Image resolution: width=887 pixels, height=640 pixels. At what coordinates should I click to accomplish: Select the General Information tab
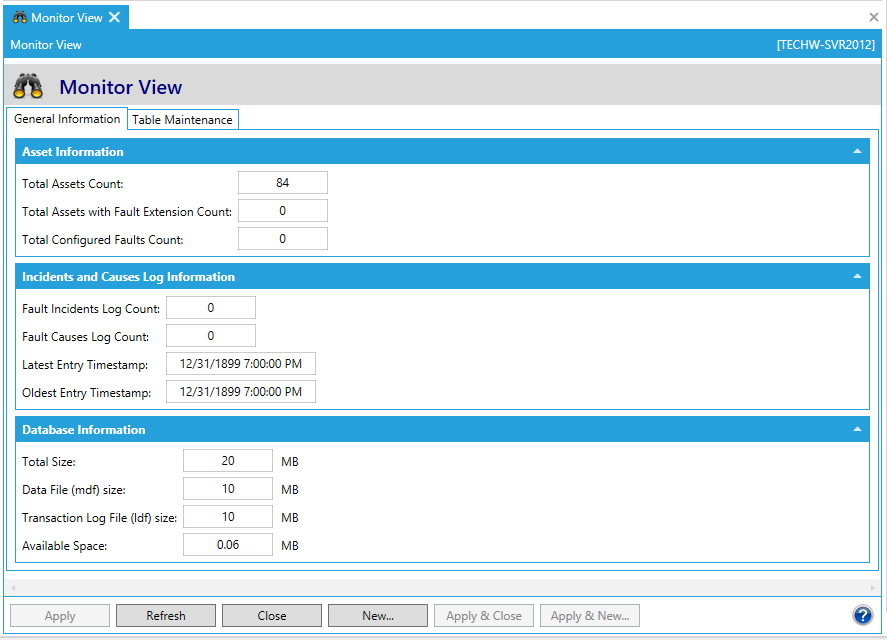(67, 119)
